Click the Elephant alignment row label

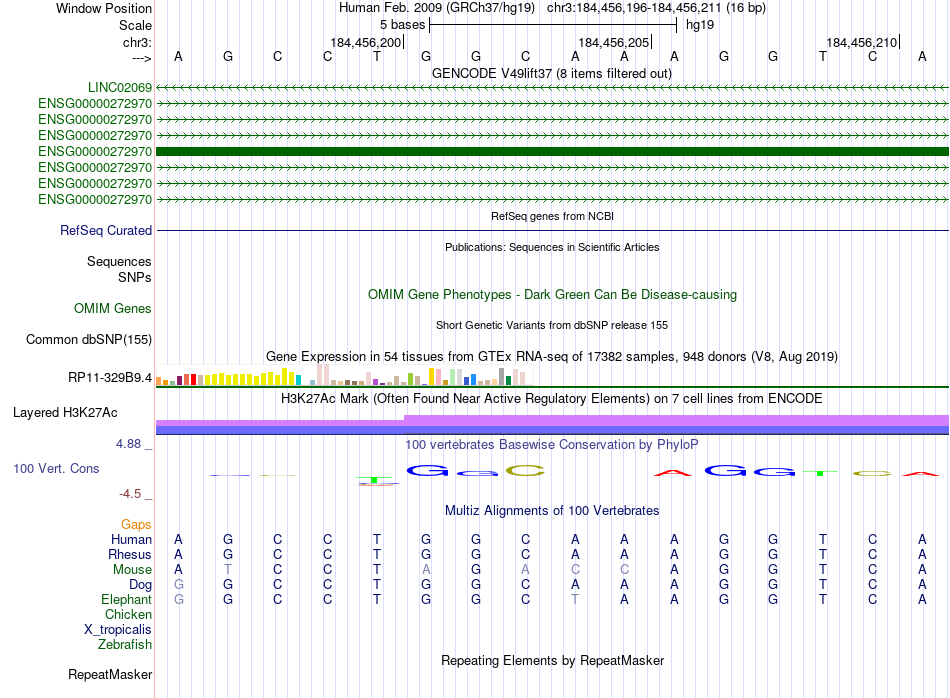[x=127, y=599]
